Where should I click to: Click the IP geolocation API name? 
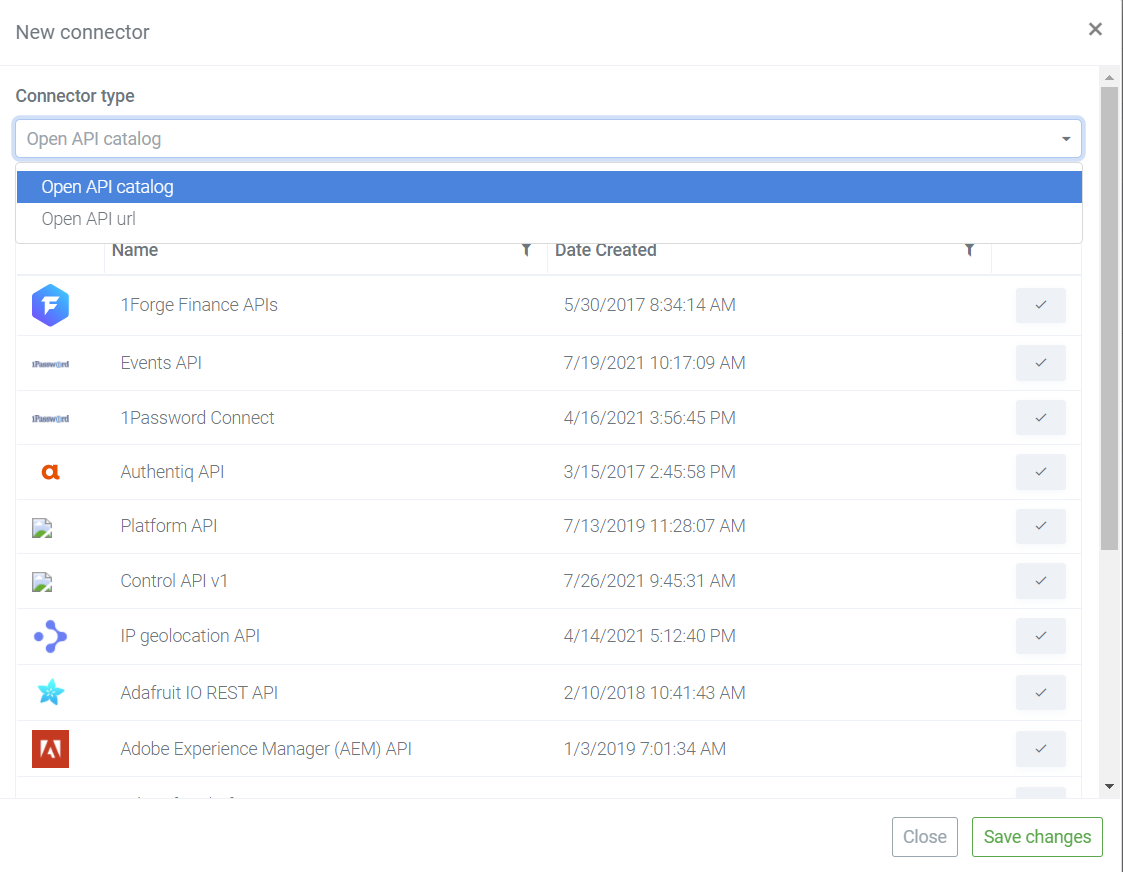(x=190, y=636)
